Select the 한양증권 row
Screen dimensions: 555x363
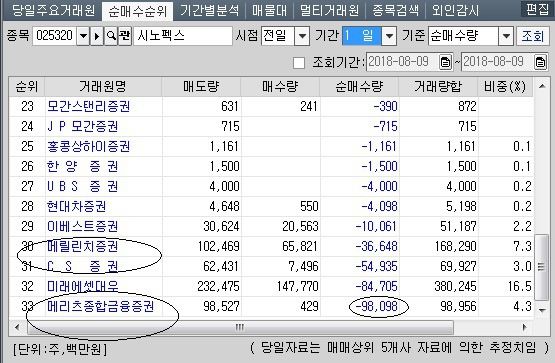pyautogui.click(x=271, y=166)
